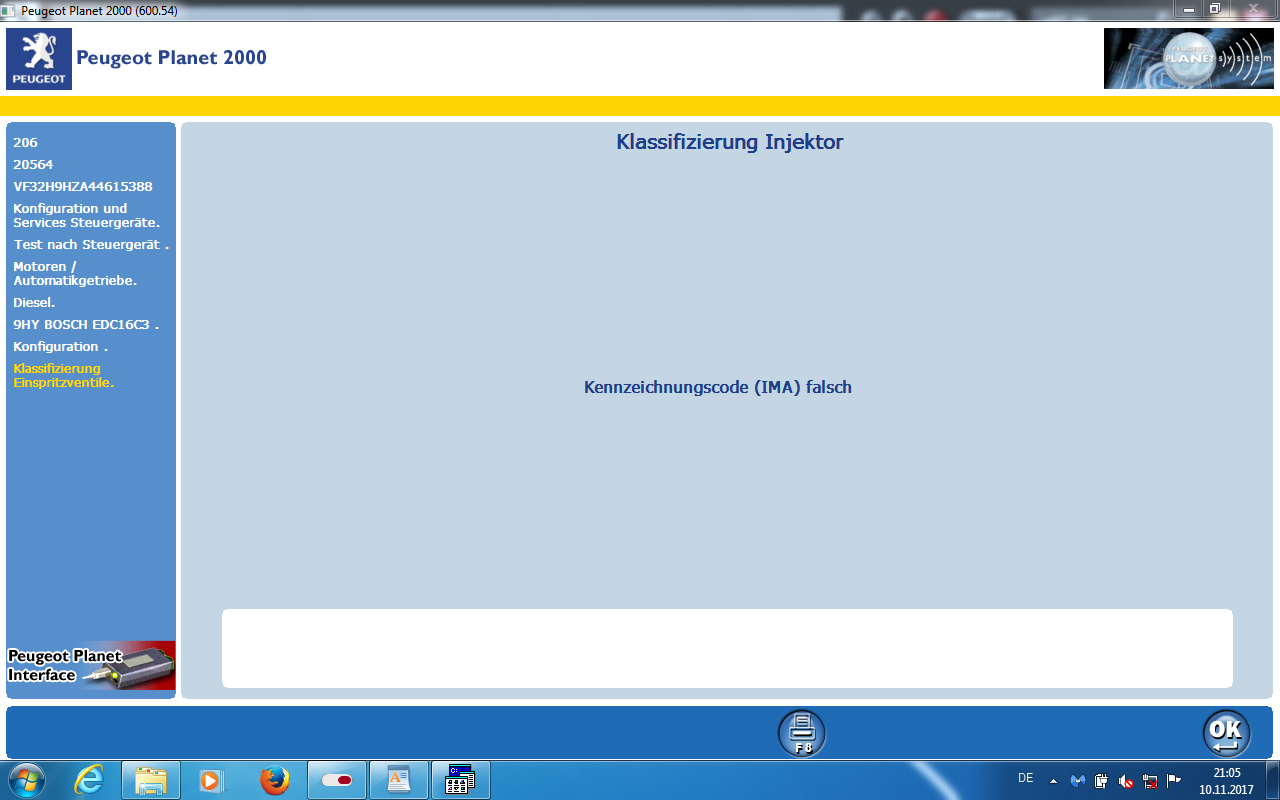
Task: Navigate to 'Motoren / Automatikgetriebe' in the sidebar
Action: pyautogui.click(x=75, y=274)
